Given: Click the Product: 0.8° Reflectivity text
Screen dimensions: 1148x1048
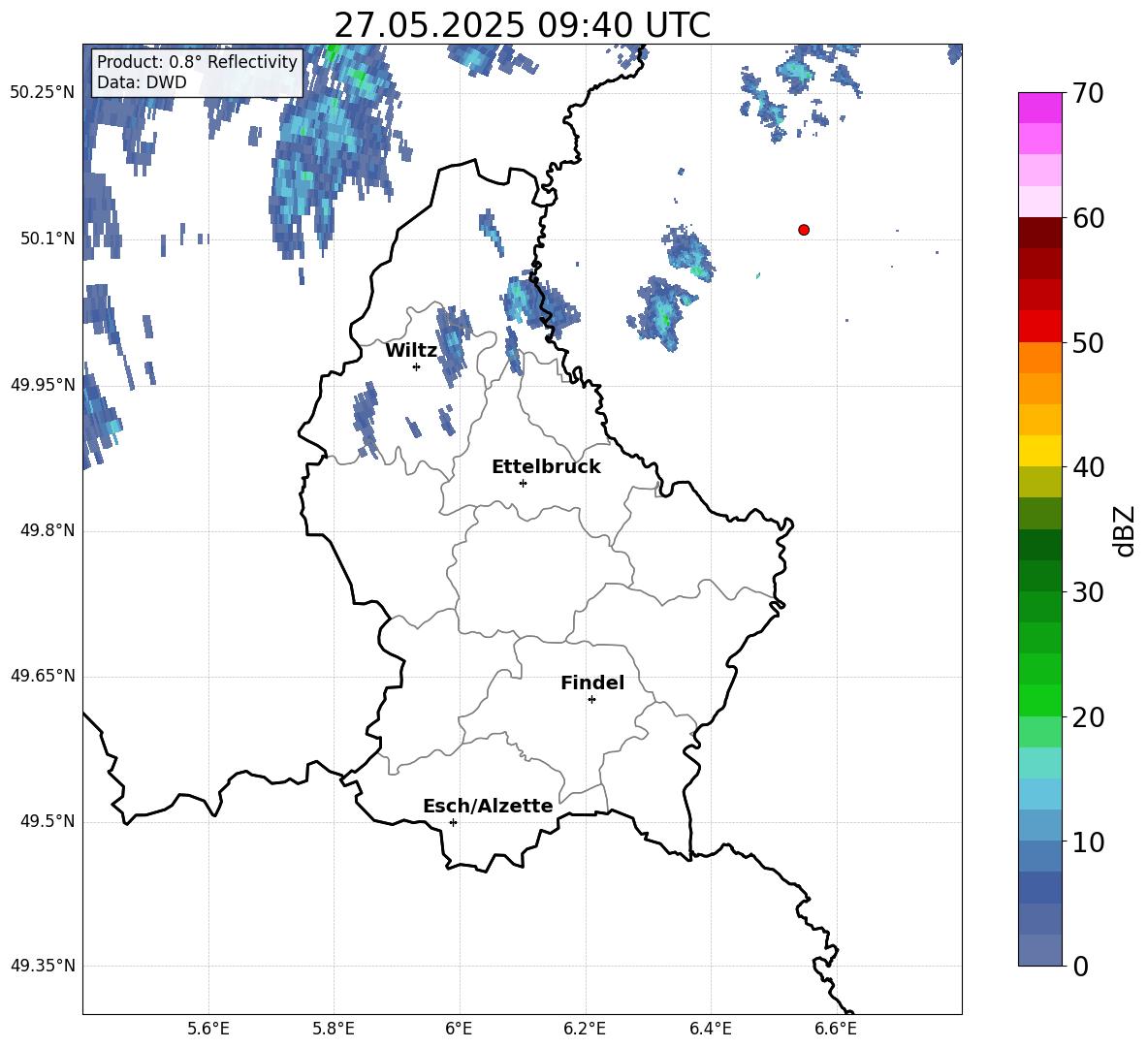Looking at the screenshot, I should 197,61.
